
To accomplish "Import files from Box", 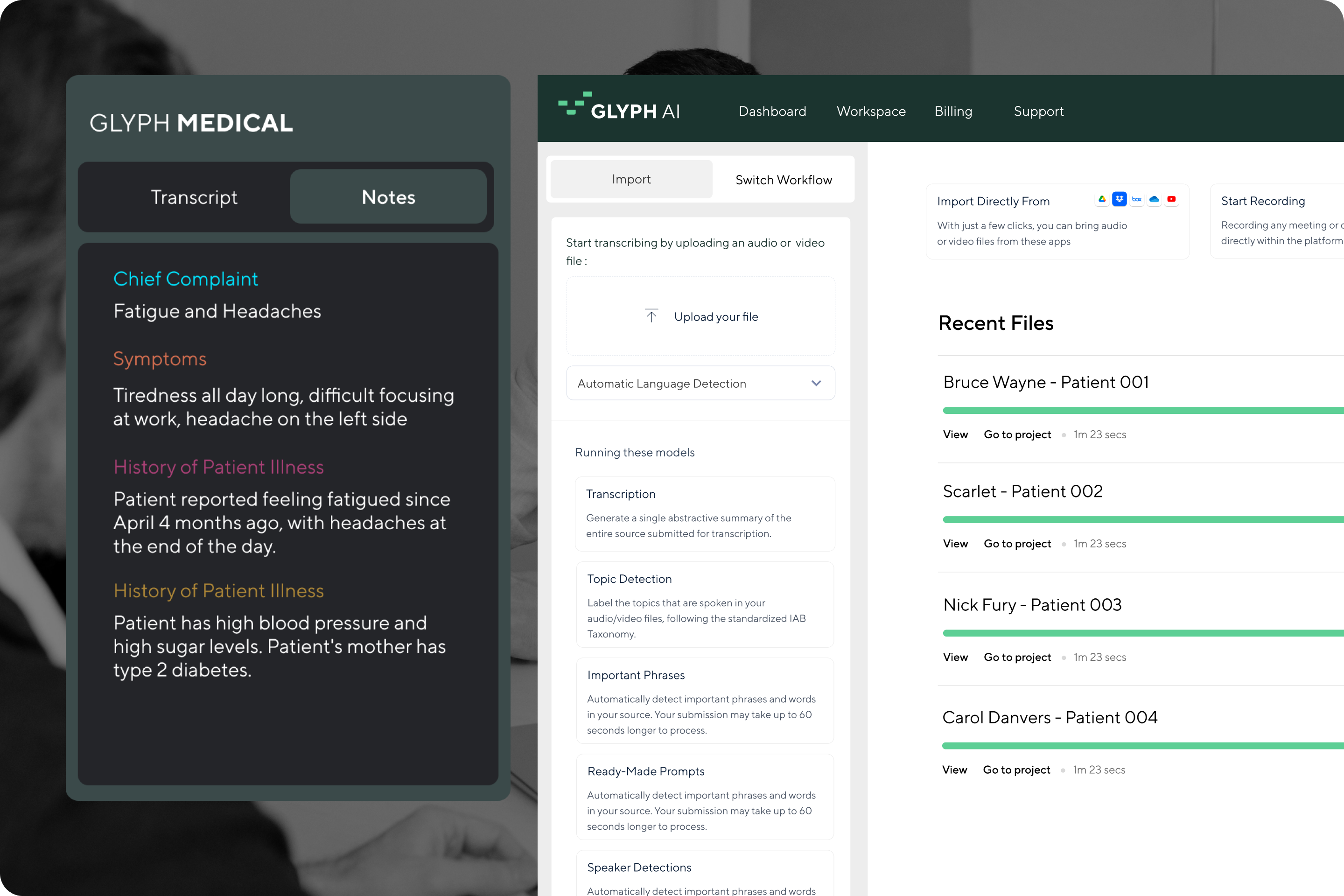I will point(1137,199).
